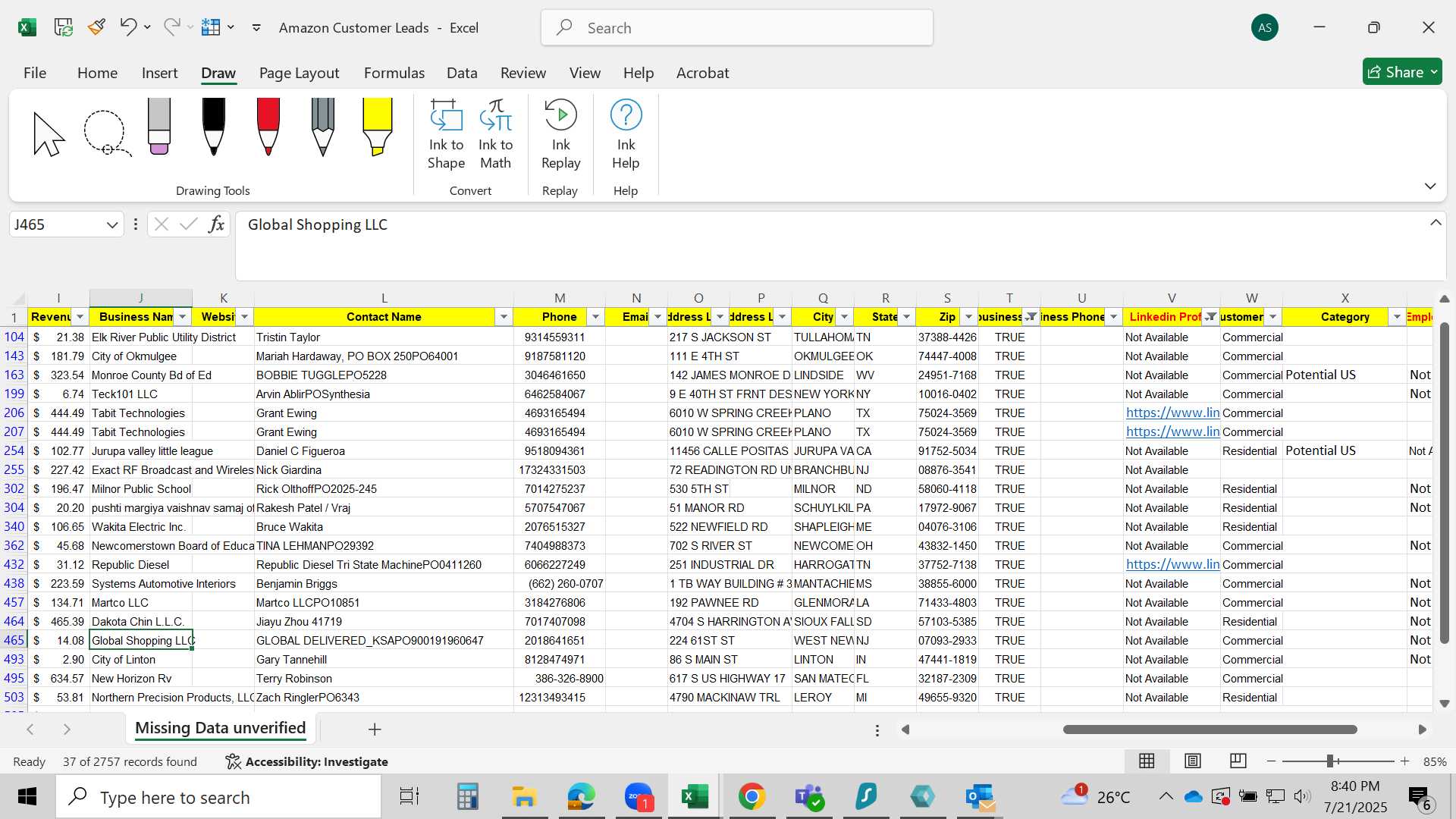The image size is (1456, 819).
Task: Open Google Chrome from the taskbar
Action: [752, 797]
